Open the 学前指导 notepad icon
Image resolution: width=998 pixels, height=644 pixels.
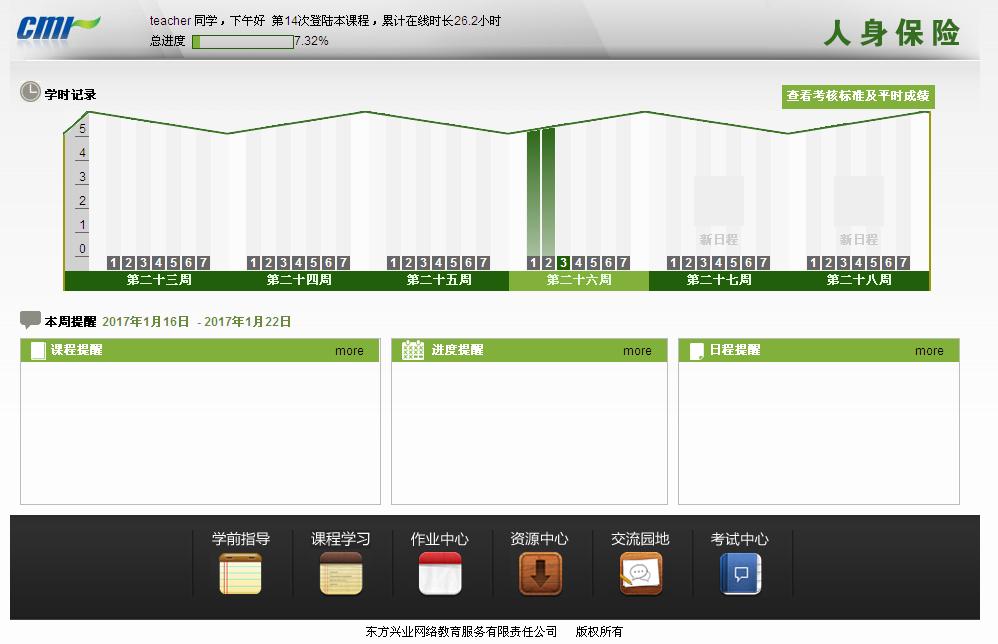click(x=240, y=574)
